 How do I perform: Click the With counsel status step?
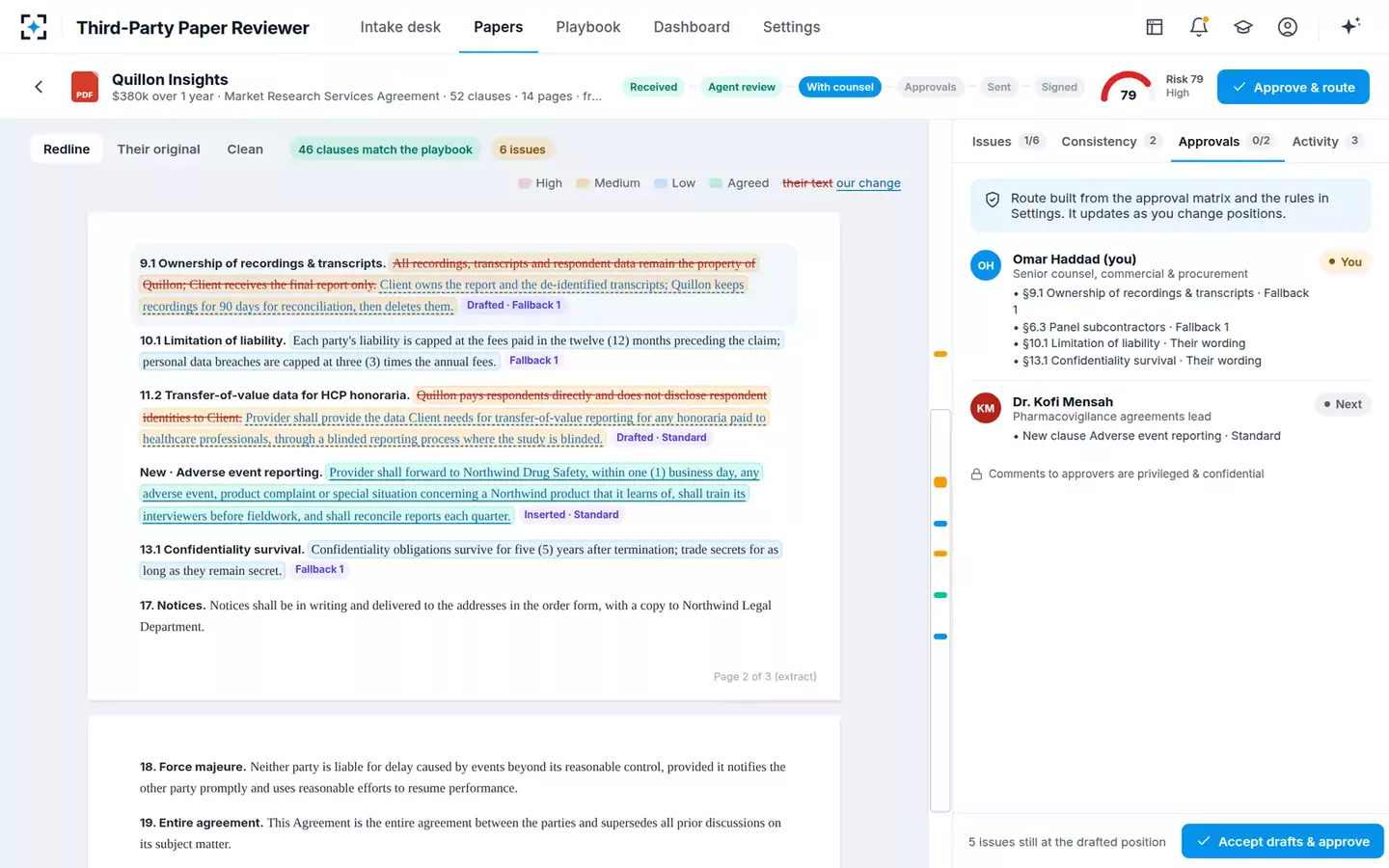(x=840, y=87)
